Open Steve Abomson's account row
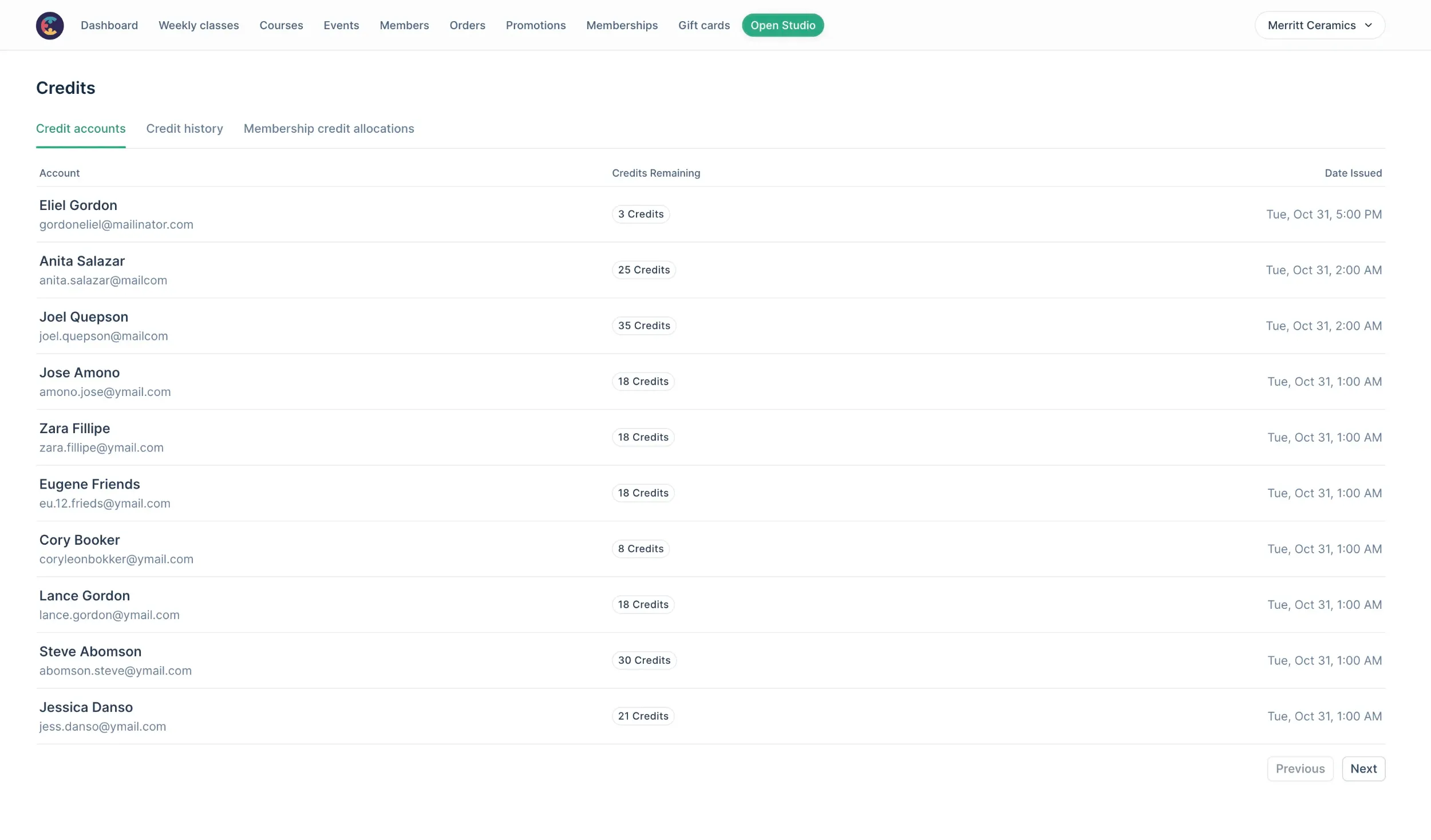This screenshot has width=1431, height=840. 90,652
